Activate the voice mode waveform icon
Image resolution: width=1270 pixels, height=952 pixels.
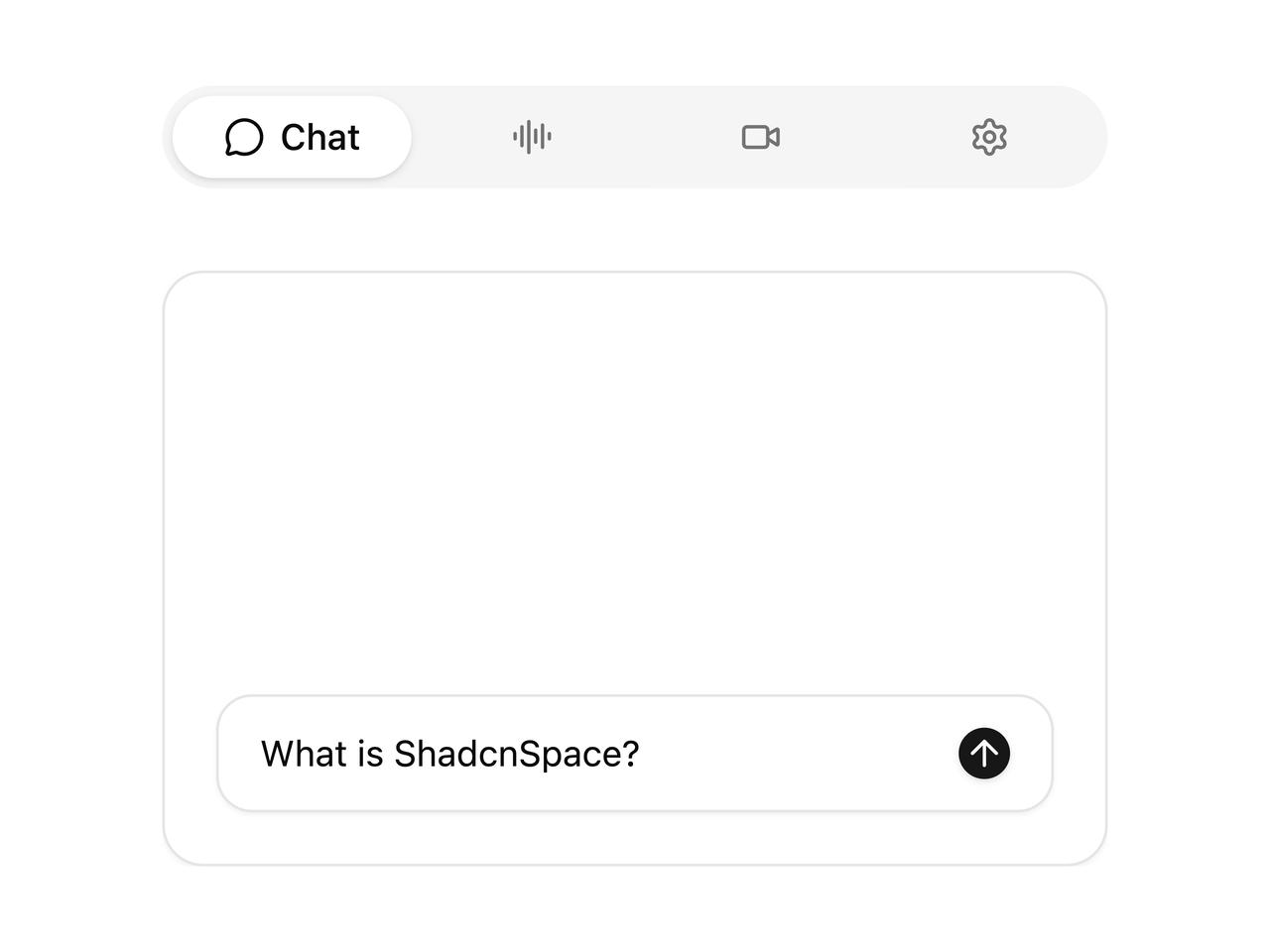pos(532,137)
